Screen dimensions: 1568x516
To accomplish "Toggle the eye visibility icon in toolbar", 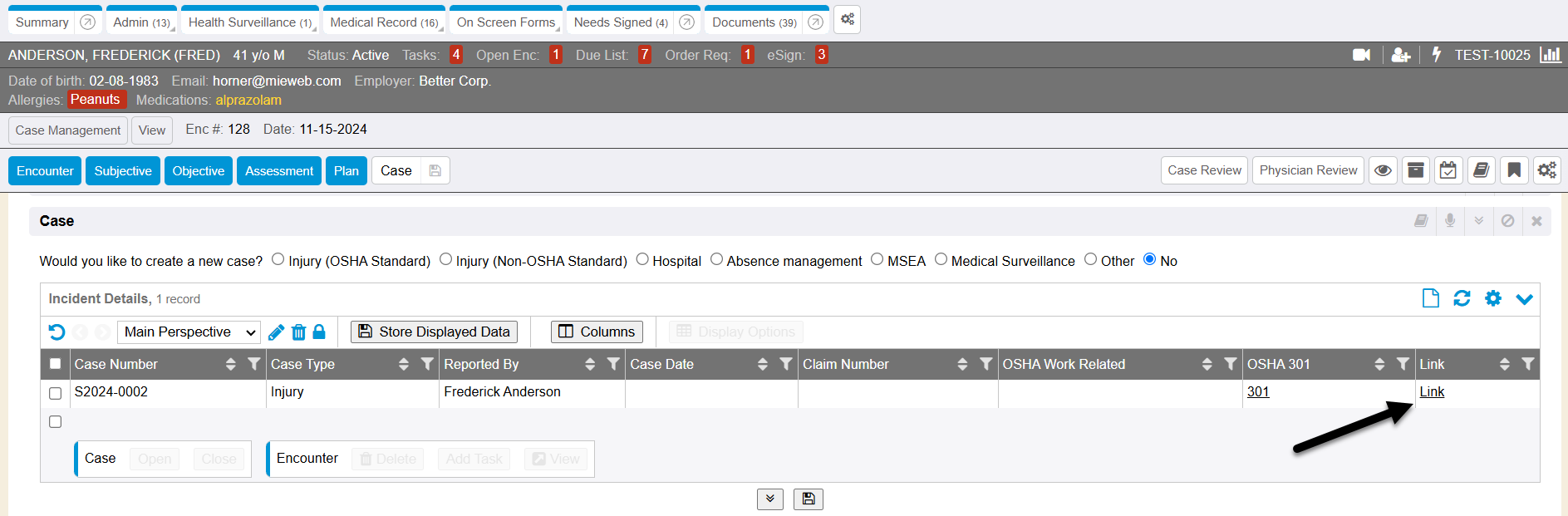I will (x=1383, y=170).
